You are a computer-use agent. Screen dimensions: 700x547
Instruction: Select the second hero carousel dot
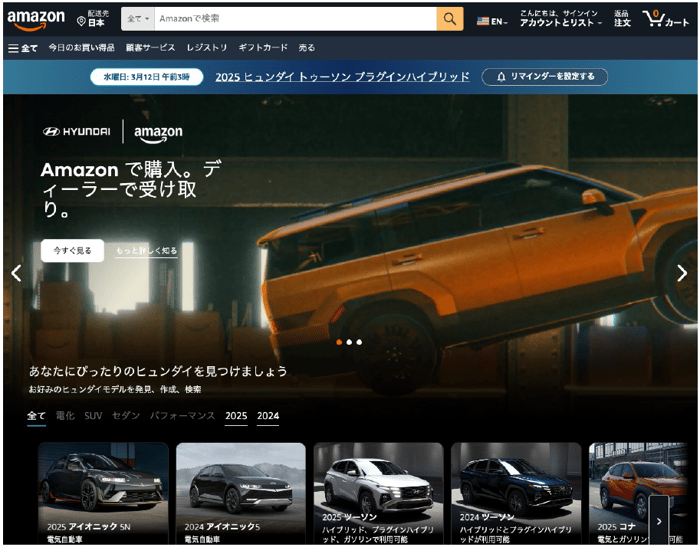(x=349, y=342)
